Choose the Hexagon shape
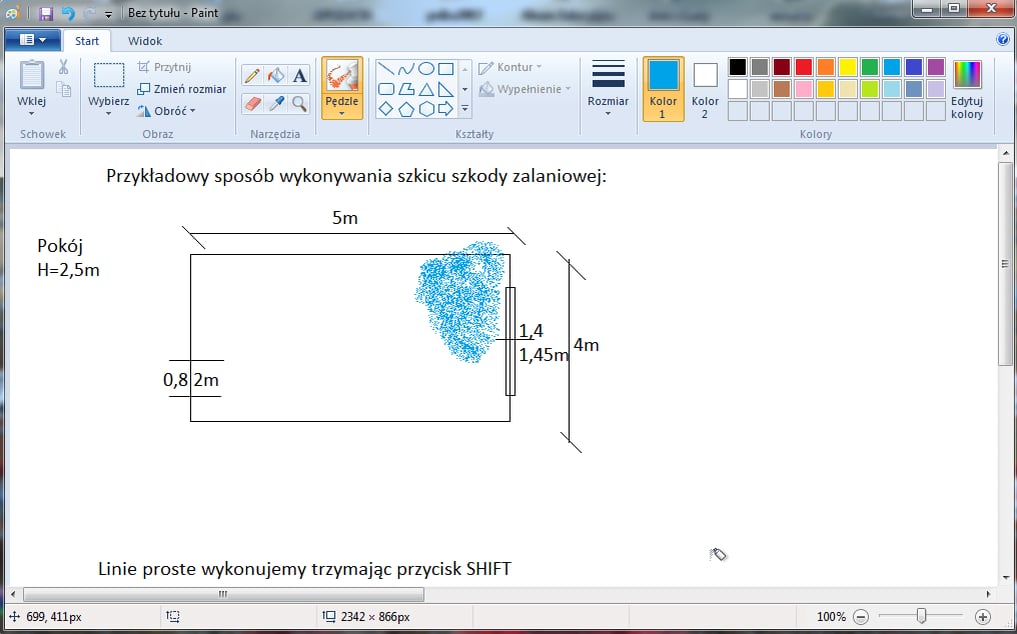The width and height of the screenshot is (1017, 634). pos(425,108)
